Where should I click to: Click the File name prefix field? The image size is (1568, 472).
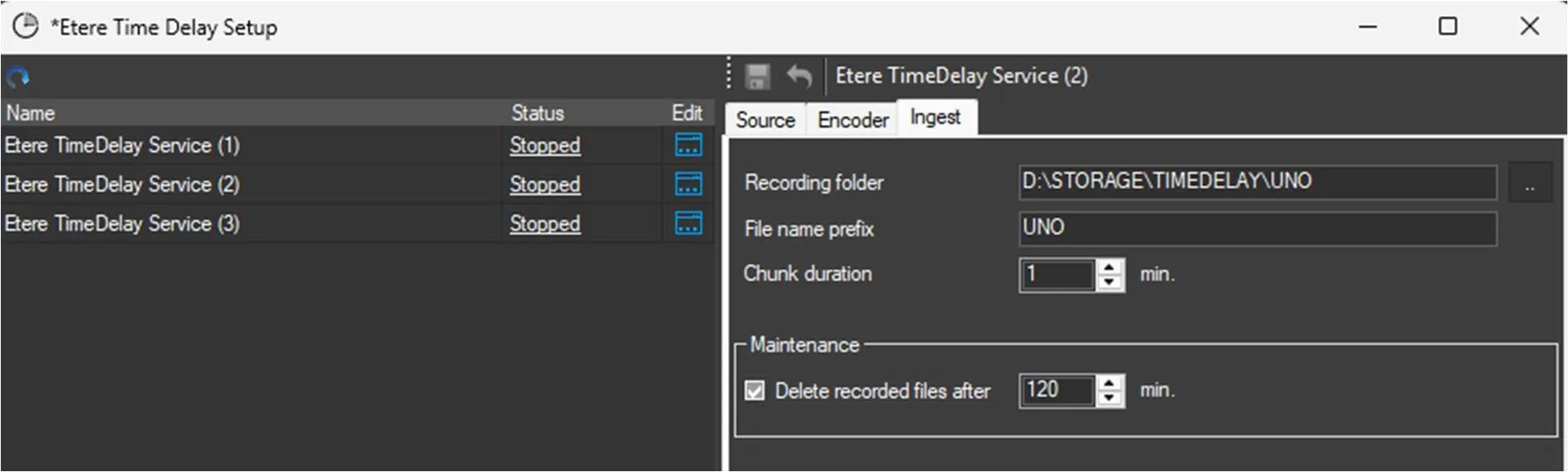point(1256,228)
